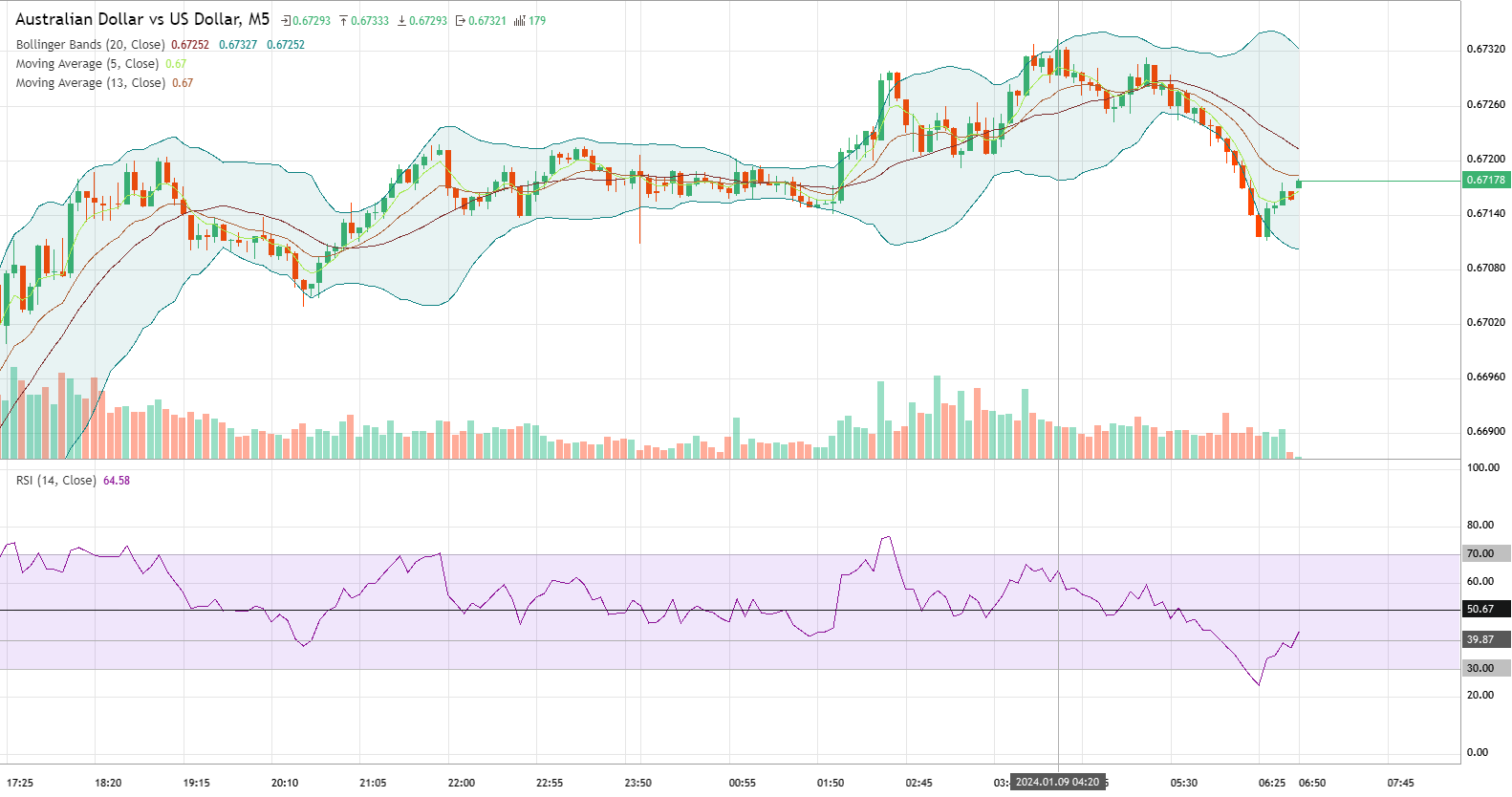Click the 17:25 time axis label
1512x797 pixels.
(x=20, y=783)
